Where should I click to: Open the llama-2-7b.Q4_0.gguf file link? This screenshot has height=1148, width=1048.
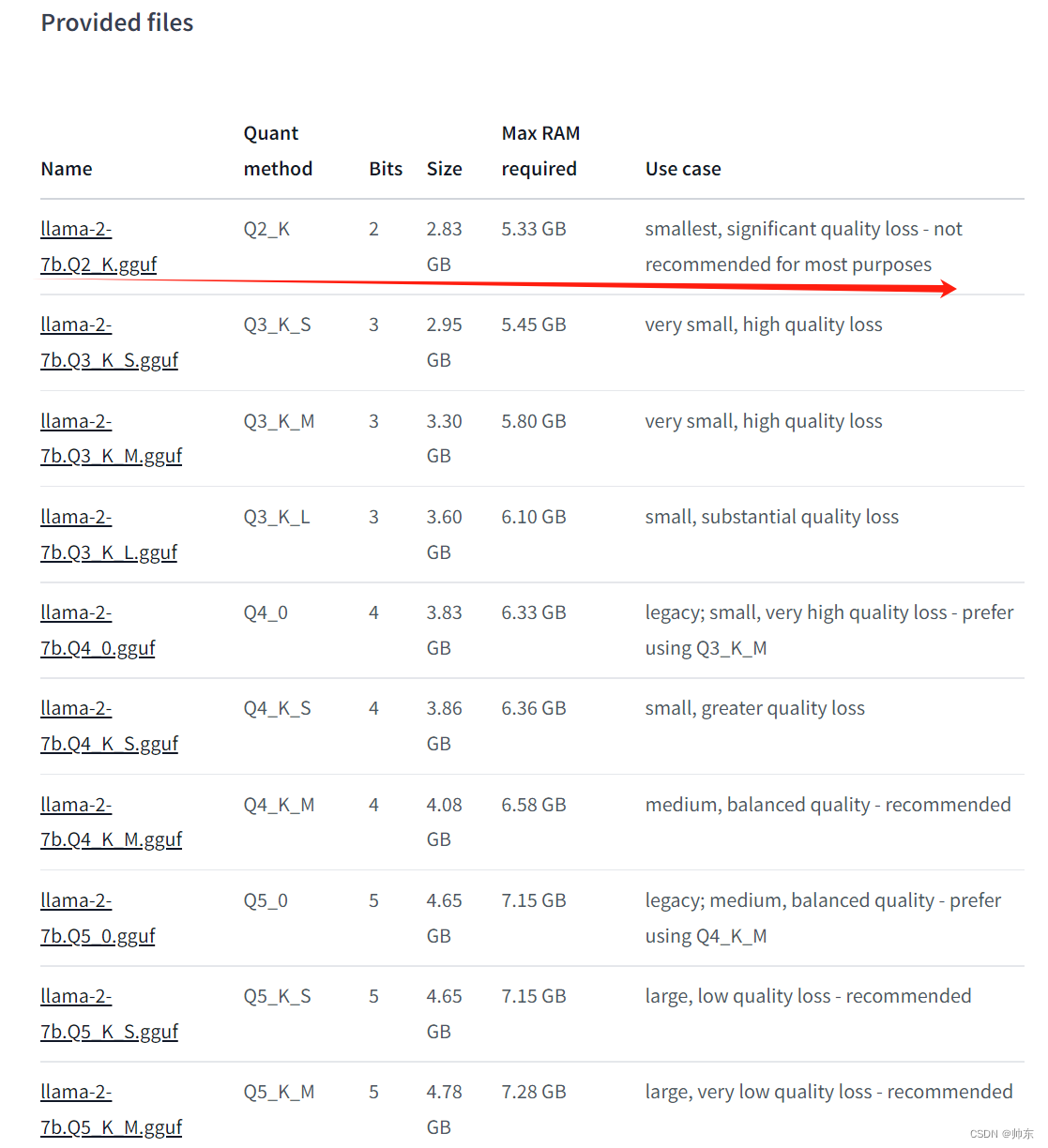[98, 630]
